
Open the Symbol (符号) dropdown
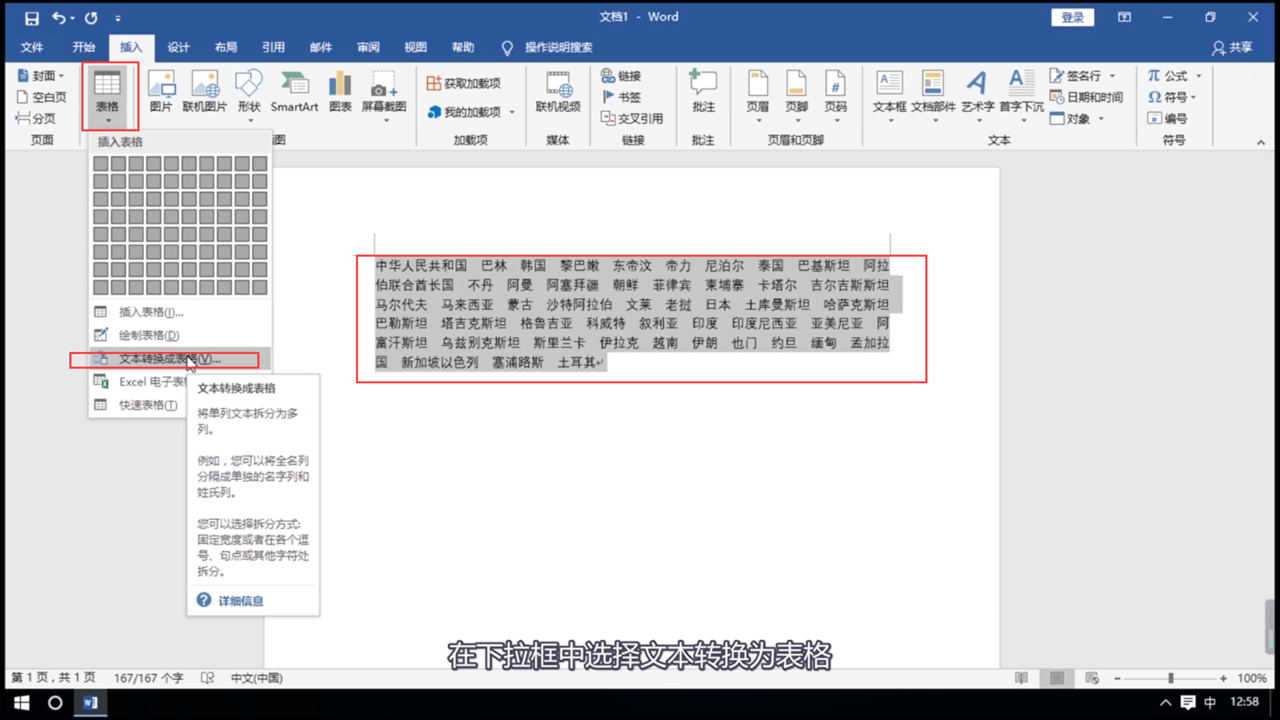click(1173, 97)
